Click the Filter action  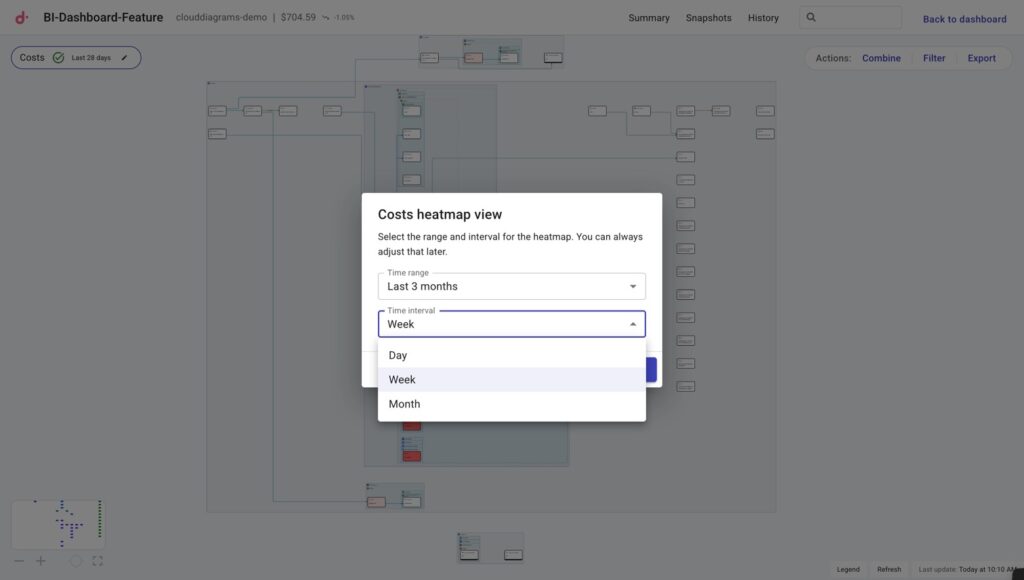[x=934, y=58]
